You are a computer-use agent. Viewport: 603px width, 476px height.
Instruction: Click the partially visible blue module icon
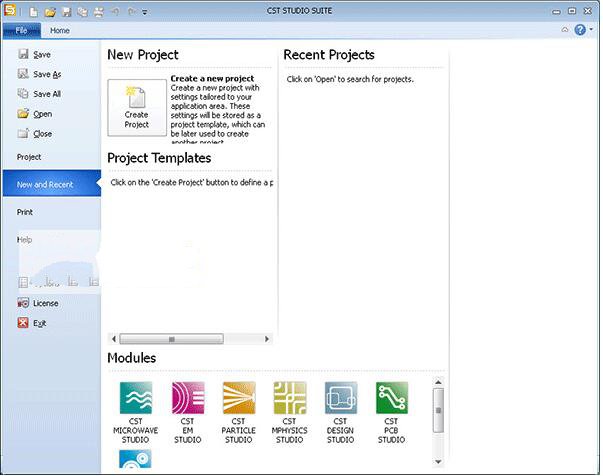(x=135, y=459)
